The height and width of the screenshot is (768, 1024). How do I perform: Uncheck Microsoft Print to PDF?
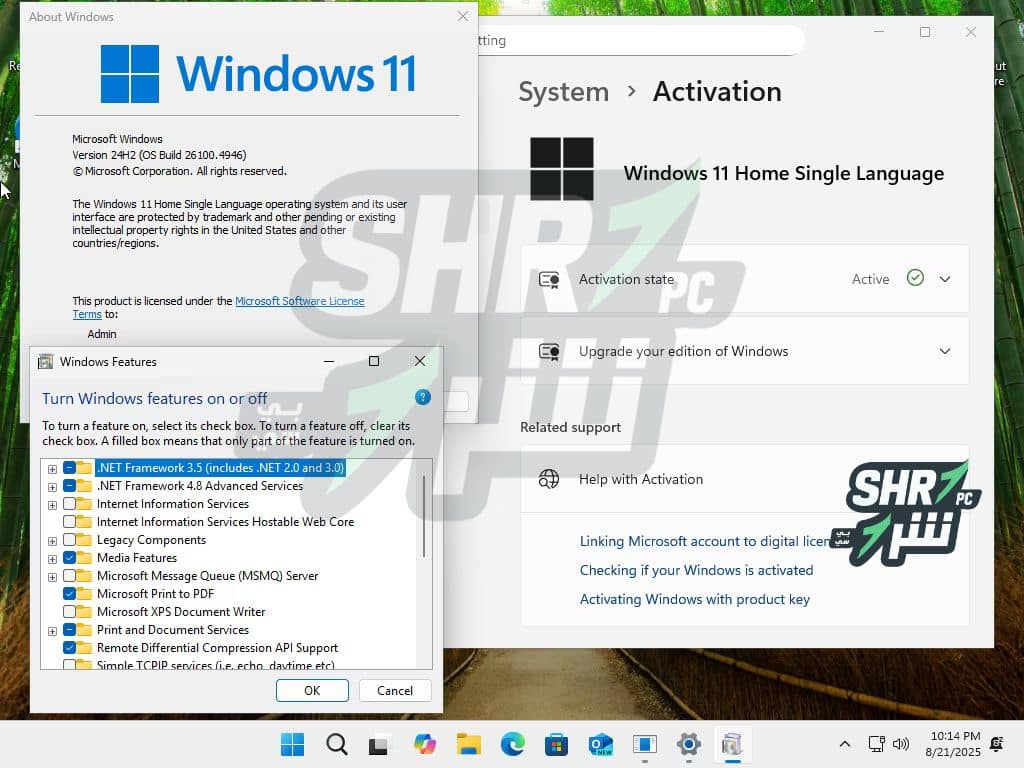(69, 594)
